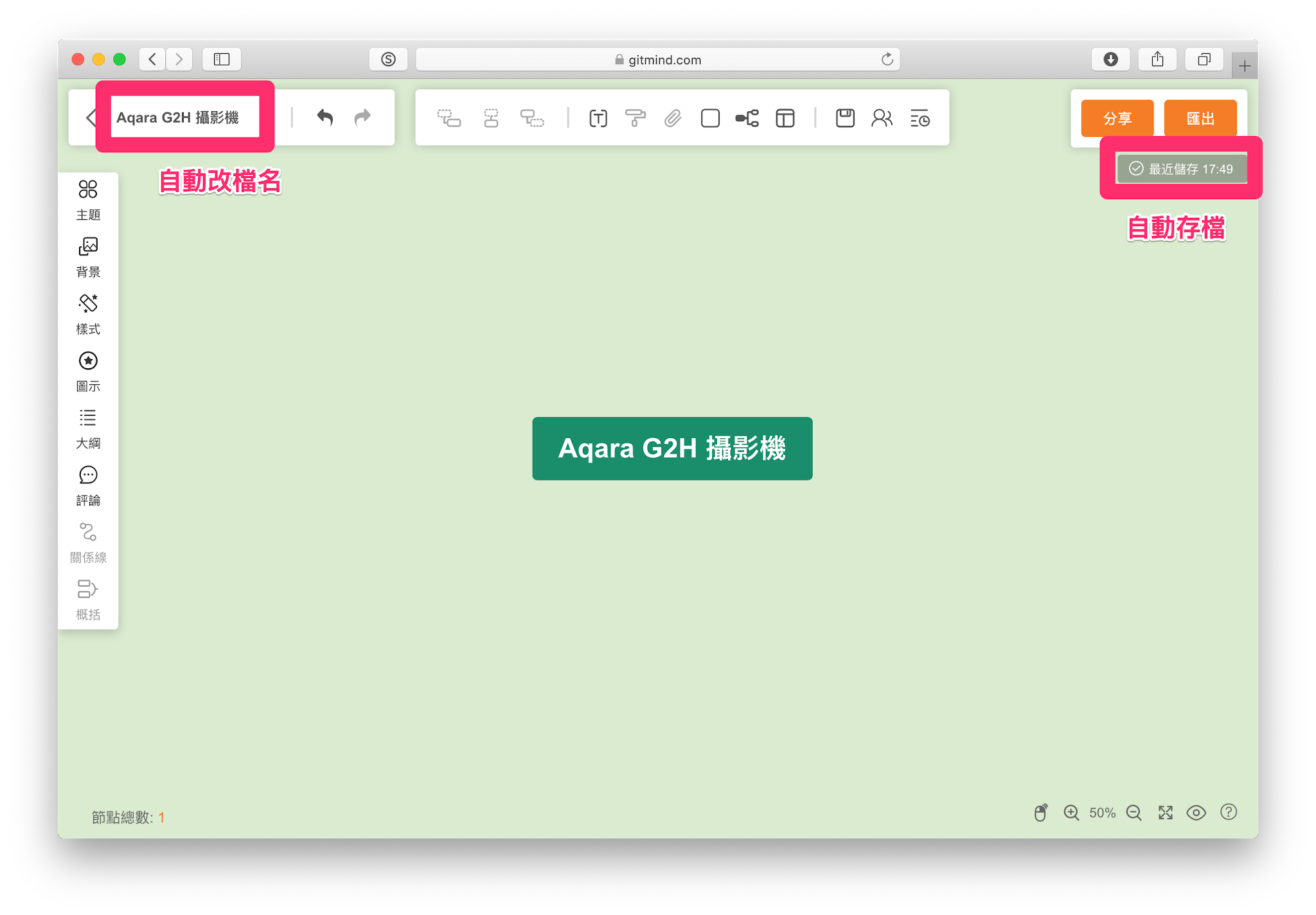The image size is (1316, 915).
Task: Undo the last action
Action: (x=325, y=118)
